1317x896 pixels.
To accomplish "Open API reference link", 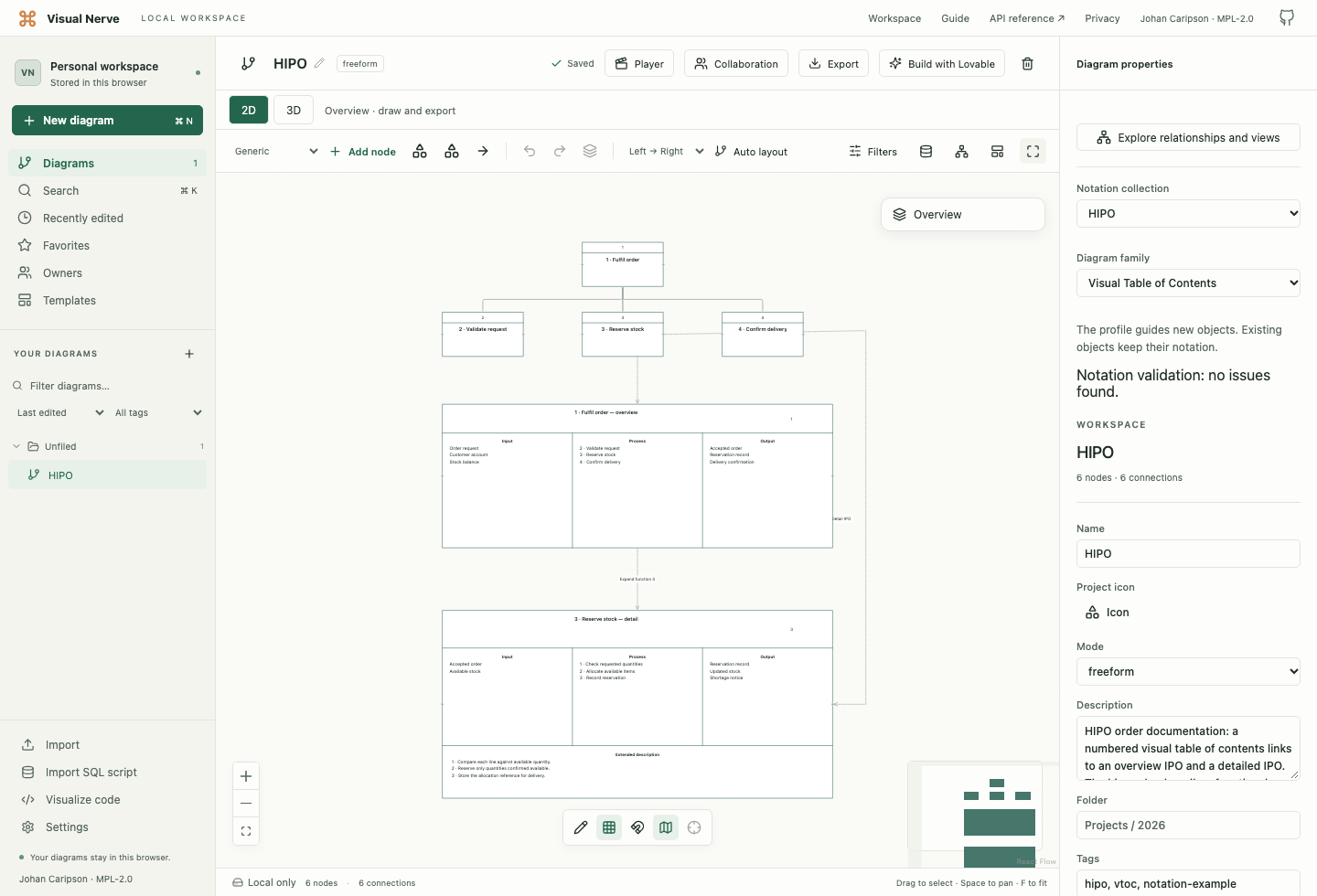I will pos(1027,18).
